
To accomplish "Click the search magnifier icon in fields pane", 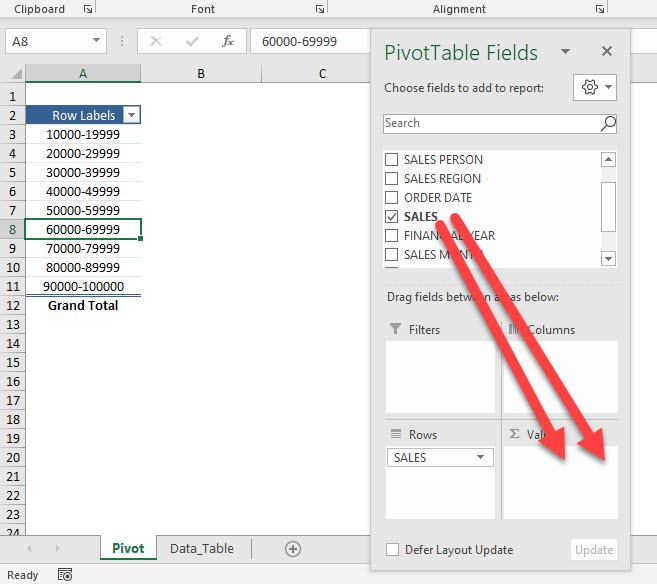I will pyautogui.click(x=608, y=123).
